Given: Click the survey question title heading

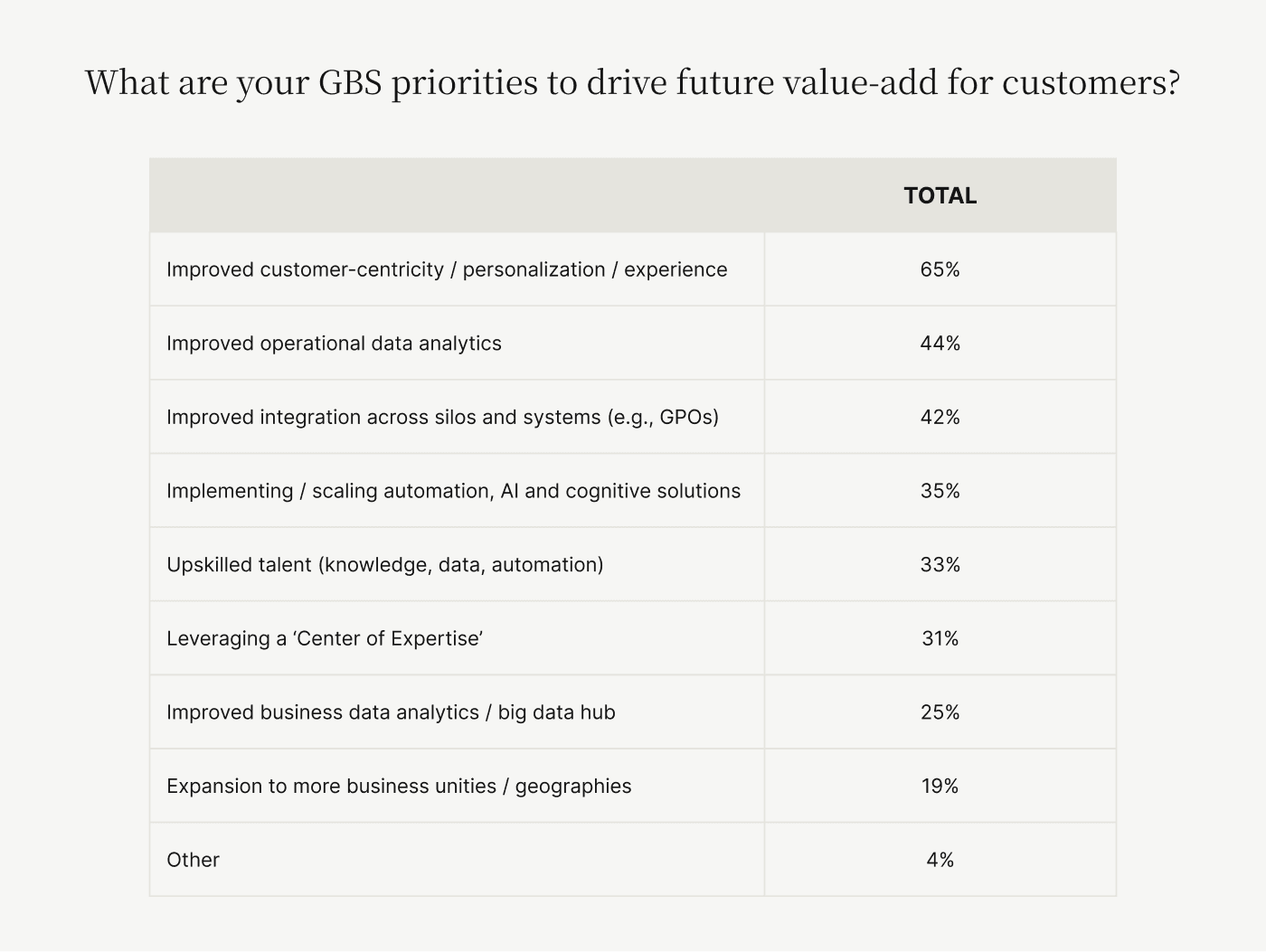Looking at the screenshot, I should (x=633, y=82).
